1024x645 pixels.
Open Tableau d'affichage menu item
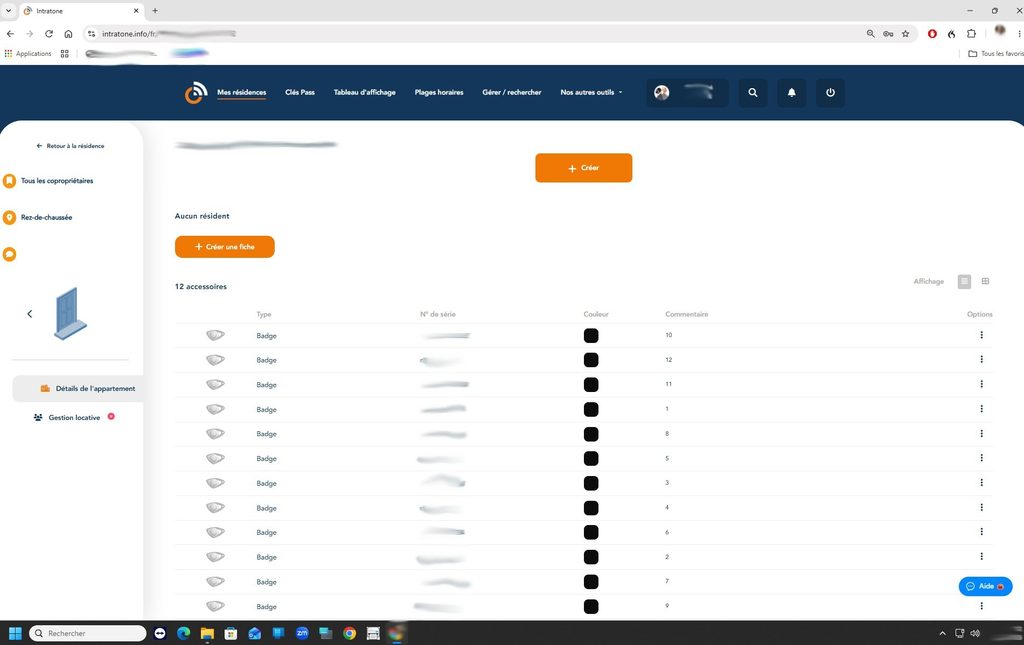[x=364, y=93]
